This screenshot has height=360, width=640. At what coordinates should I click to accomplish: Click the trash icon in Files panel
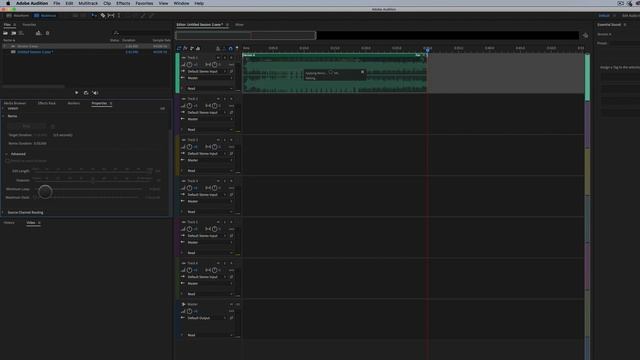coord(47,33)
